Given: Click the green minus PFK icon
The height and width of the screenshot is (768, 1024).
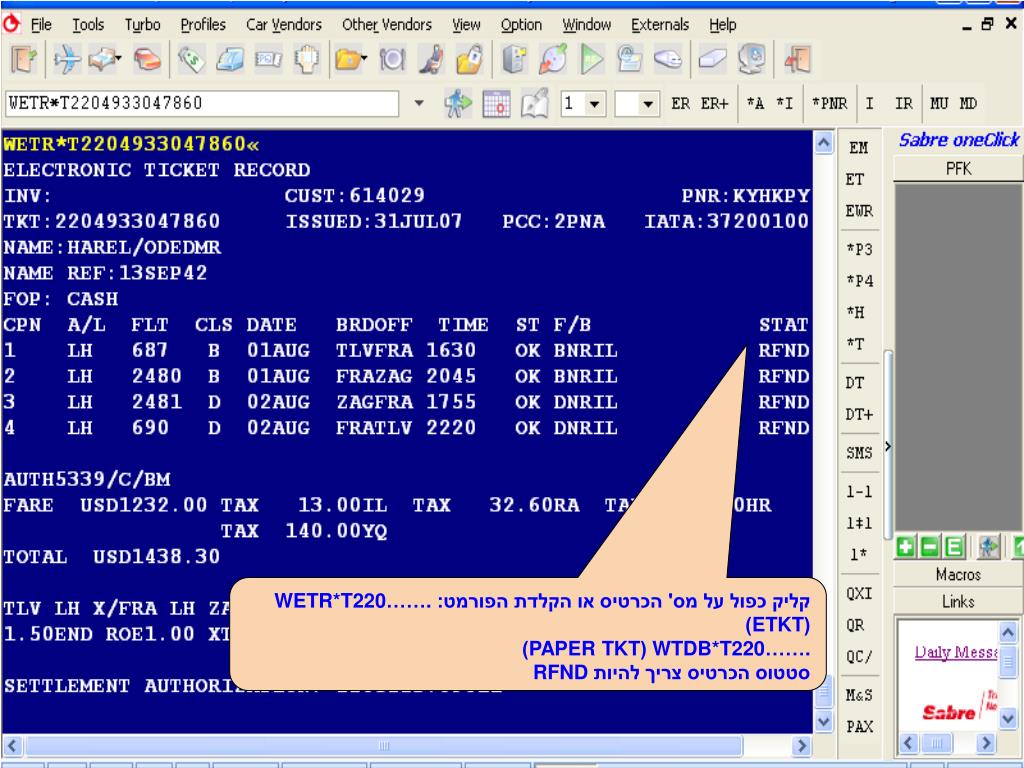Looking at the screenshot, I should tap(929, 547).
